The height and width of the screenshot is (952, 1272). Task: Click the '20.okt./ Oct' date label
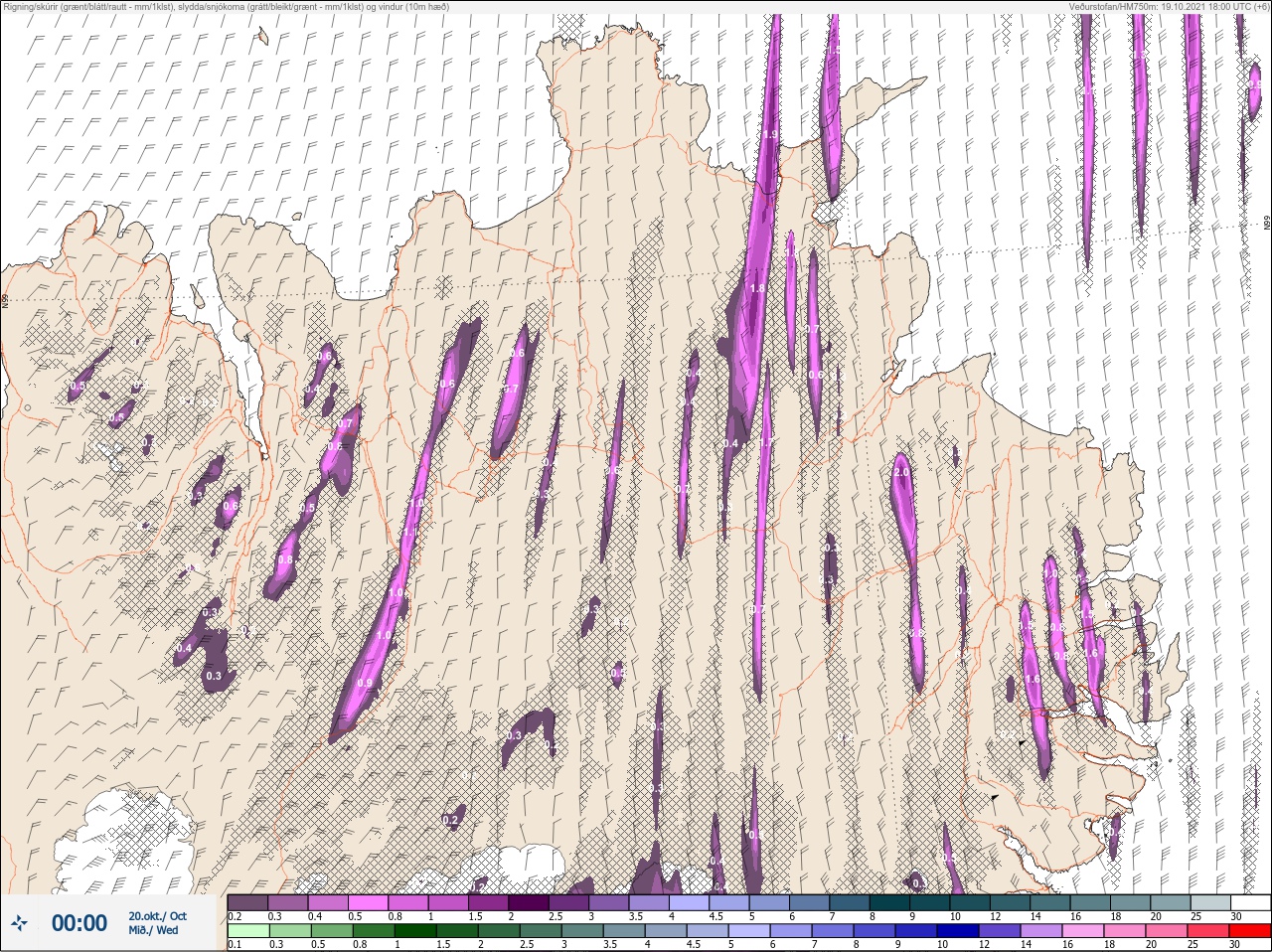[157, 916]
